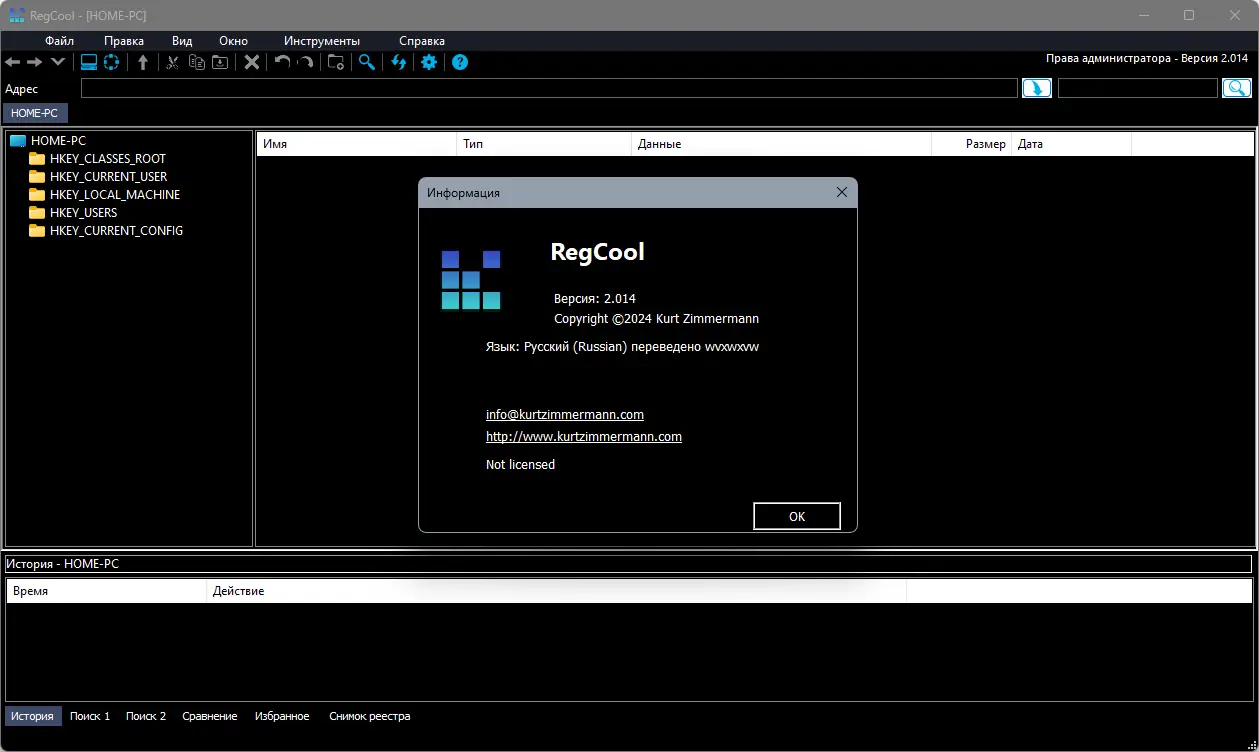This screenshot has width=1259, height=752.
Task: Open the Справка menu
Action: coord(422,41)
